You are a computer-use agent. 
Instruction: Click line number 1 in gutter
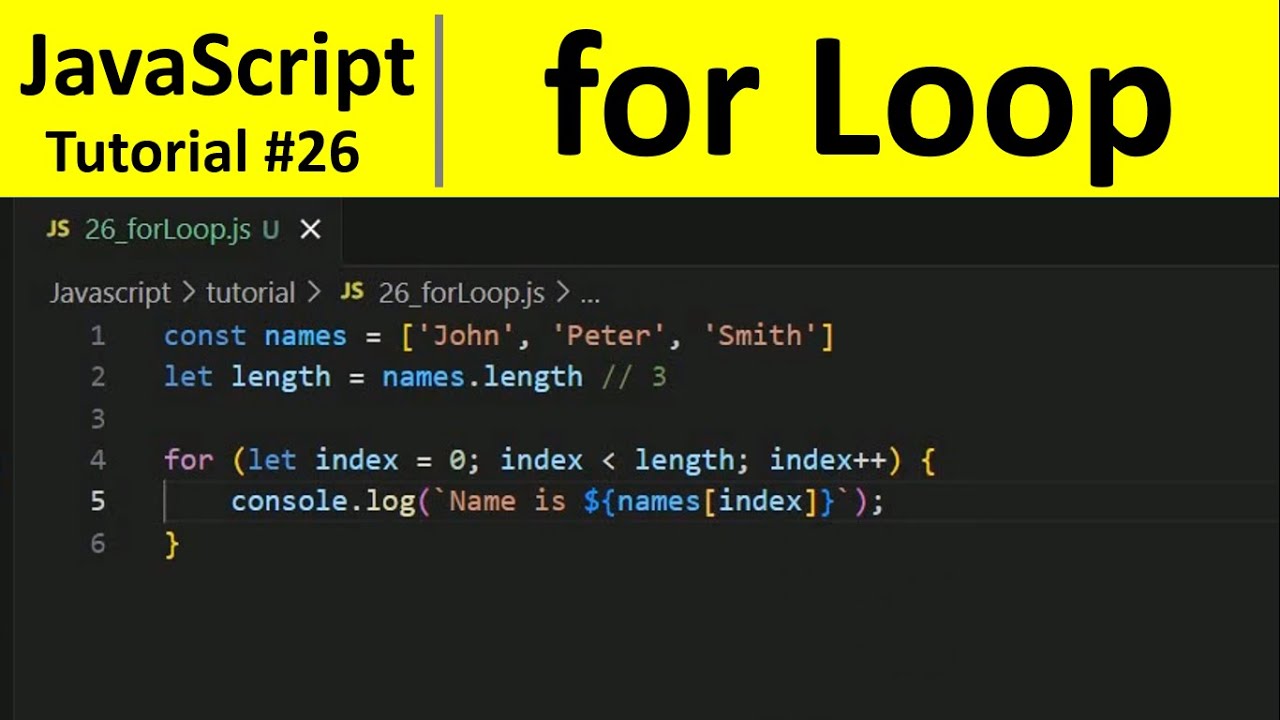click(98, 336)
